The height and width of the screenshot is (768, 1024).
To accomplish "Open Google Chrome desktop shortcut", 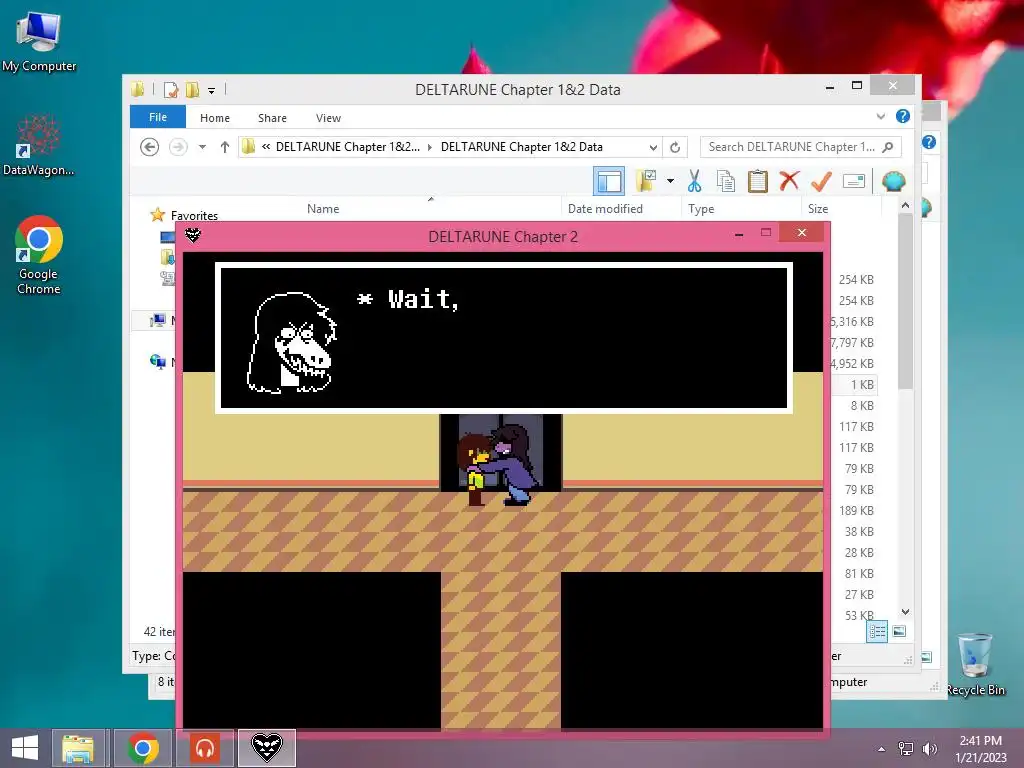I will [x=39, y=255].
